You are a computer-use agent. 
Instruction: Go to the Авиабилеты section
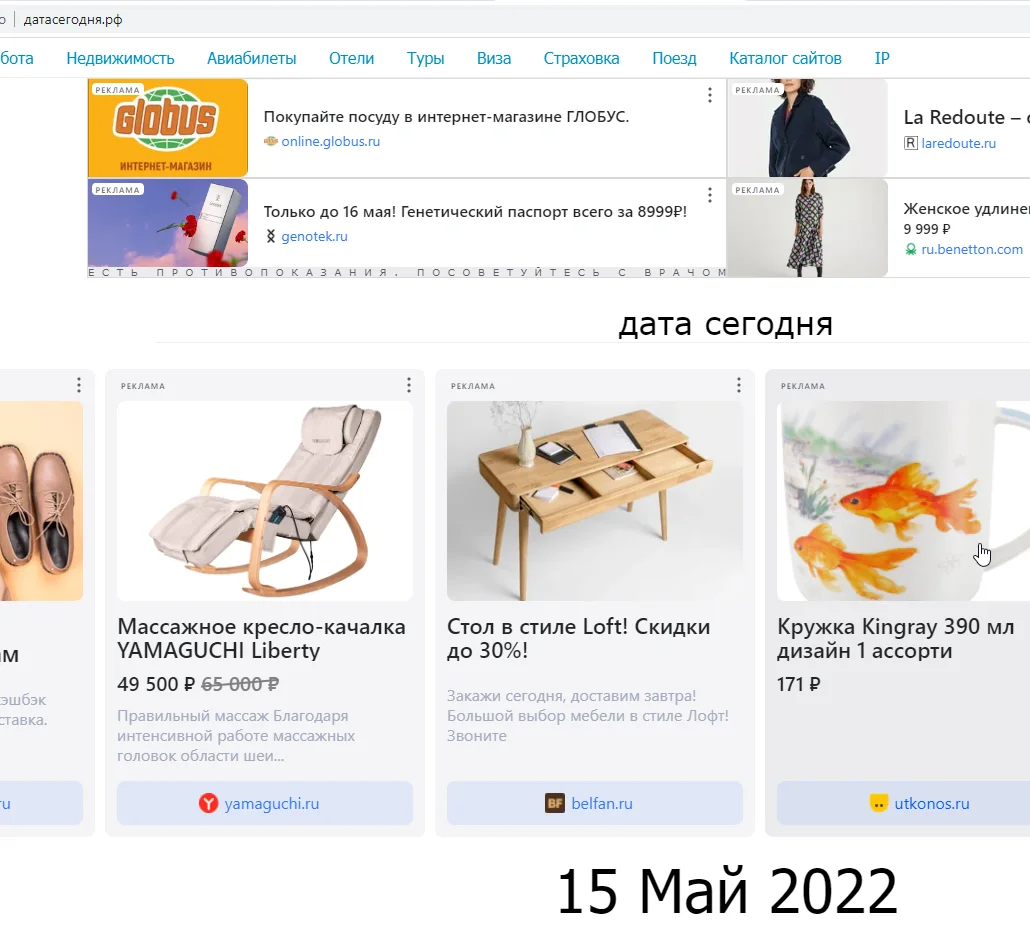252,58
